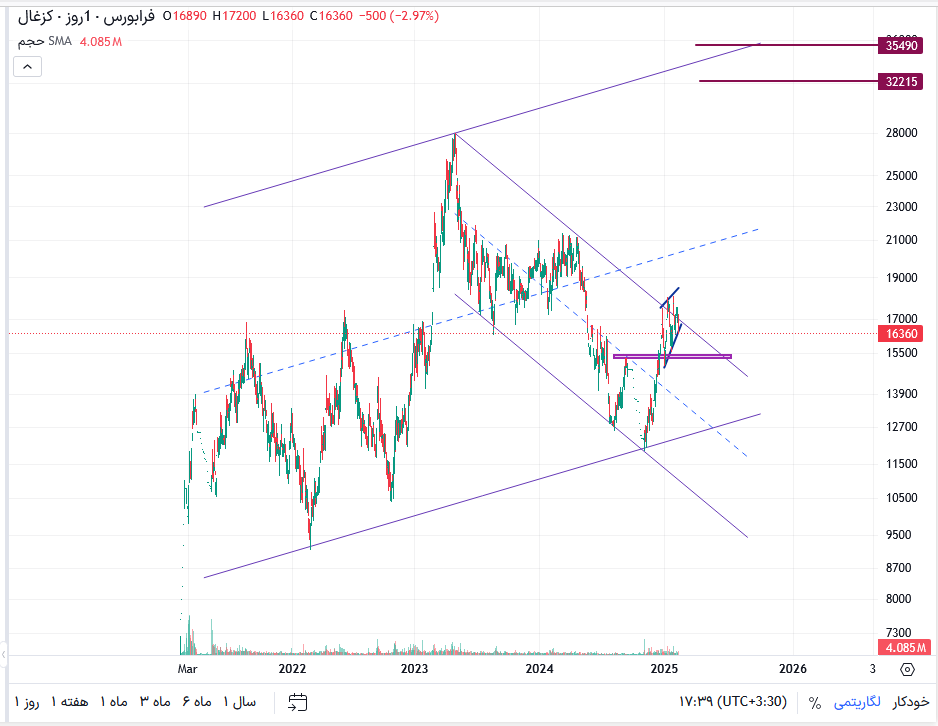Click the red 16360 current price label
Screen dimensions: 938x726
pos(901,334)
